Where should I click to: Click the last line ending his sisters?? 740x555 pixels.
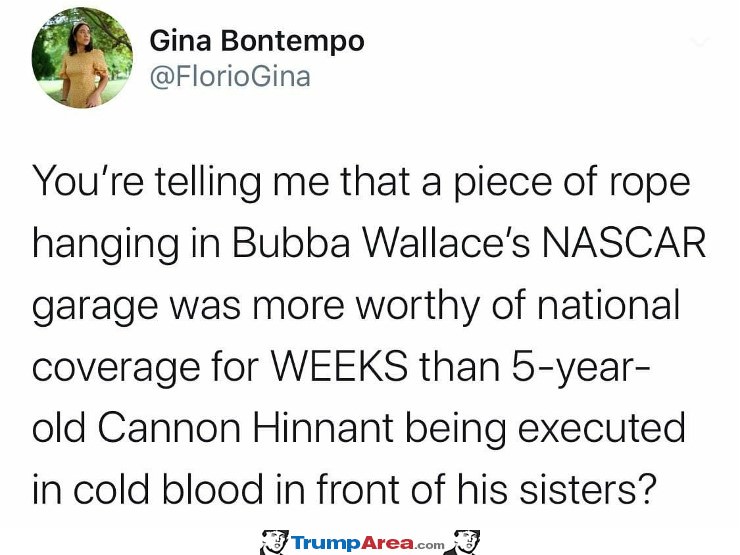click(x=345, y=489)
